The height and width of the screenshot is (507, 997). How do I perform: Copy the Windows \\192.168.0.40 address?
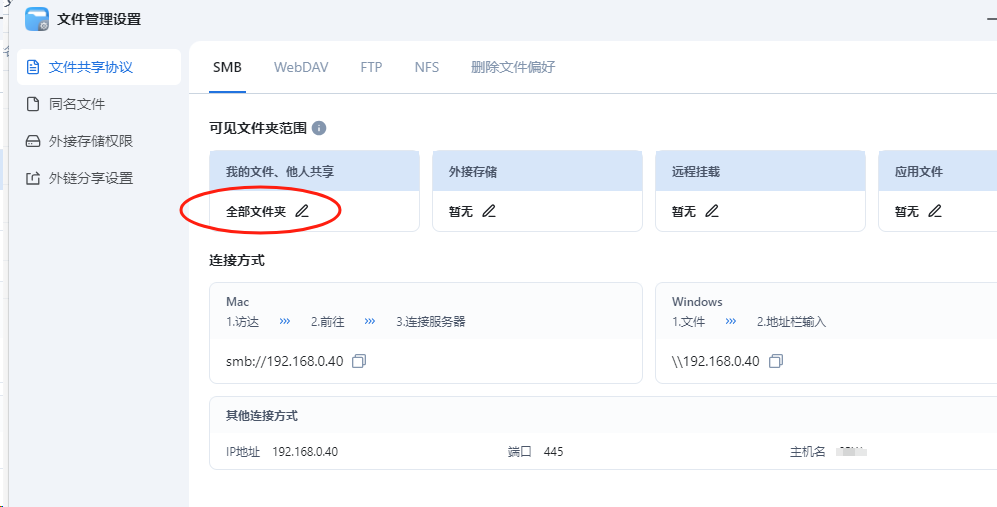click(776, 361)
